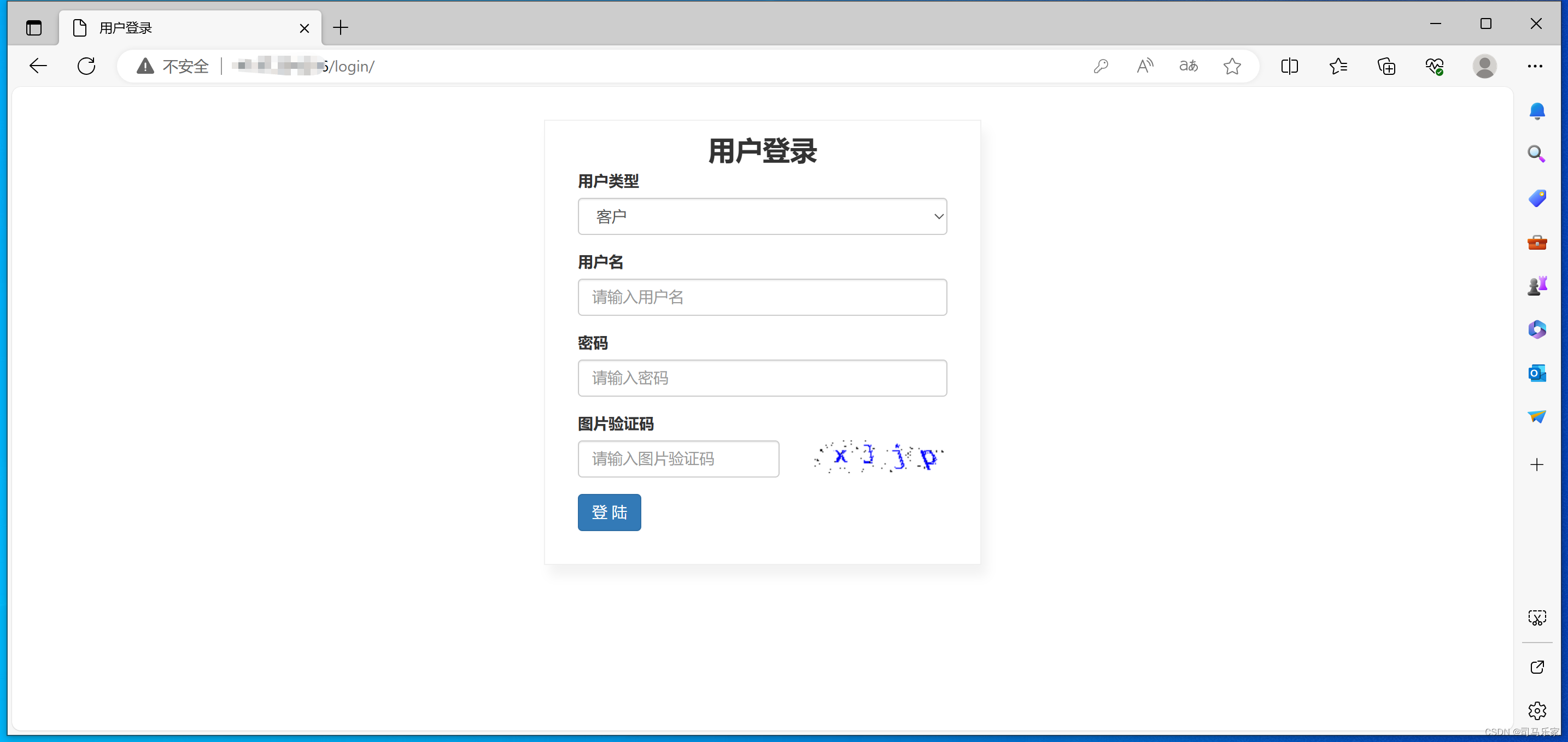Image resolution: width=1568 pixels, height=742 pixels.
Task: Open split screen view
Action: [x=1289, y=66]
